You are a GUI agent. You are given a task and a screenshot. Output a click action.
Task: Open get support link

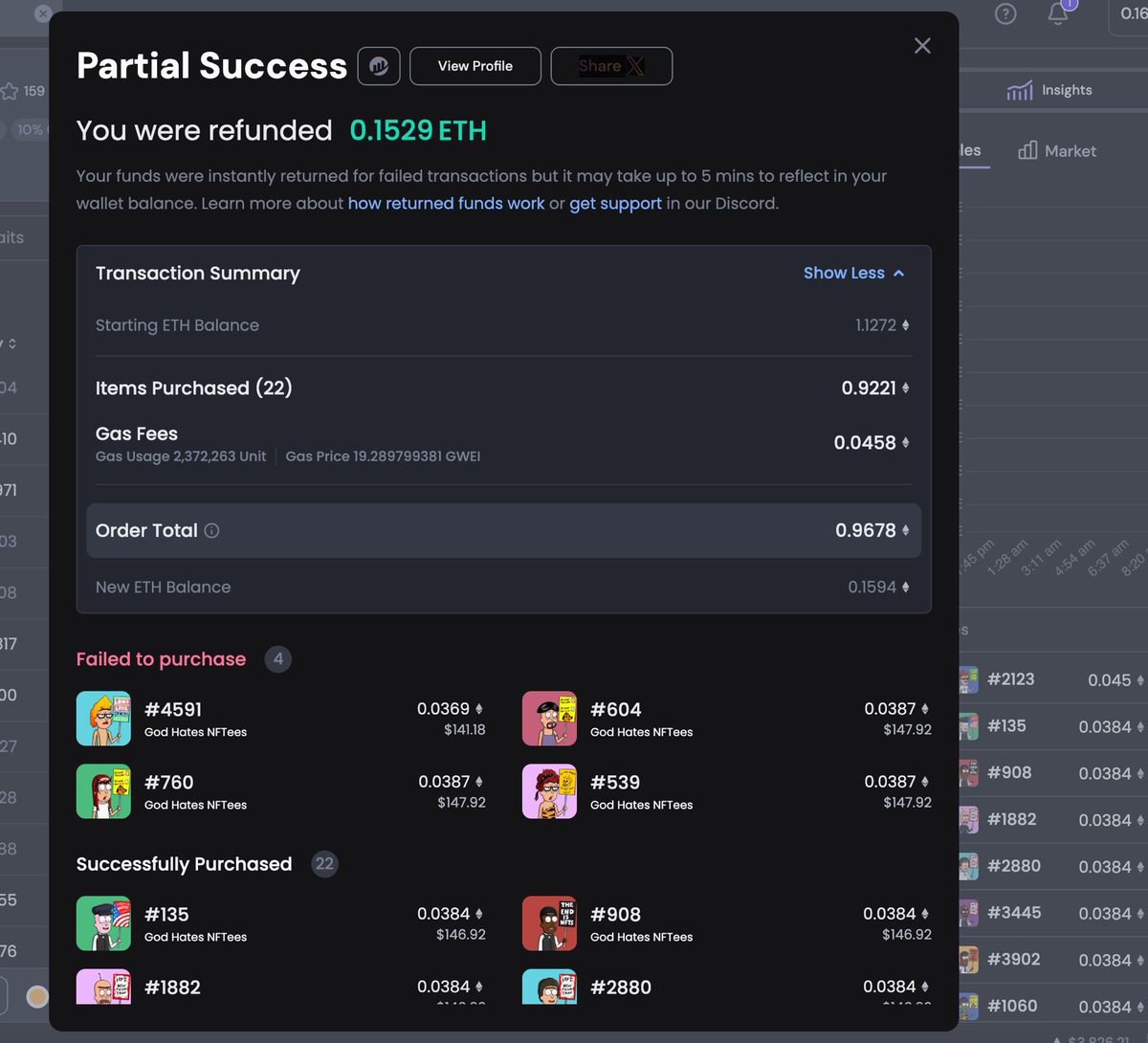click(x=615, y=204)
